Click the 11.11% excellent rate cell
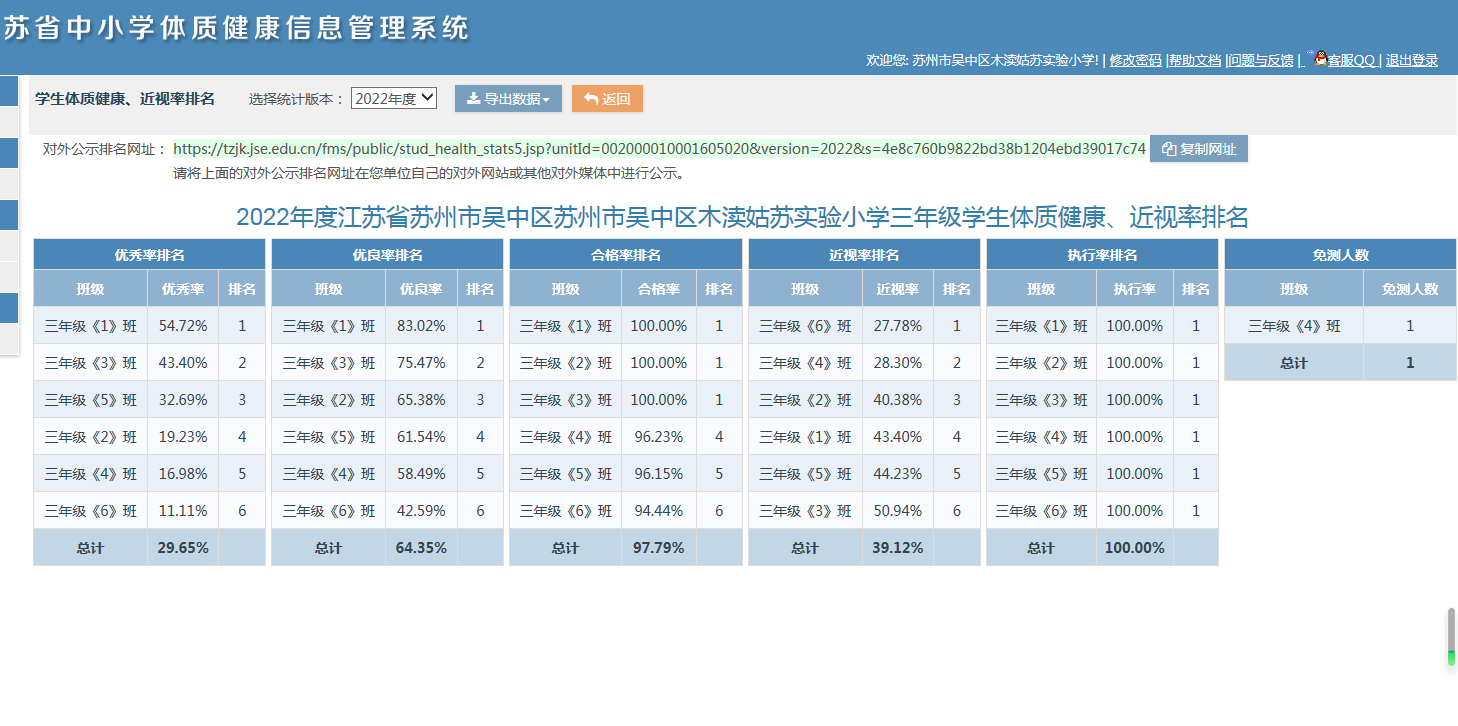This screenshot has width=1458, height=726. [x=183, y=511]
